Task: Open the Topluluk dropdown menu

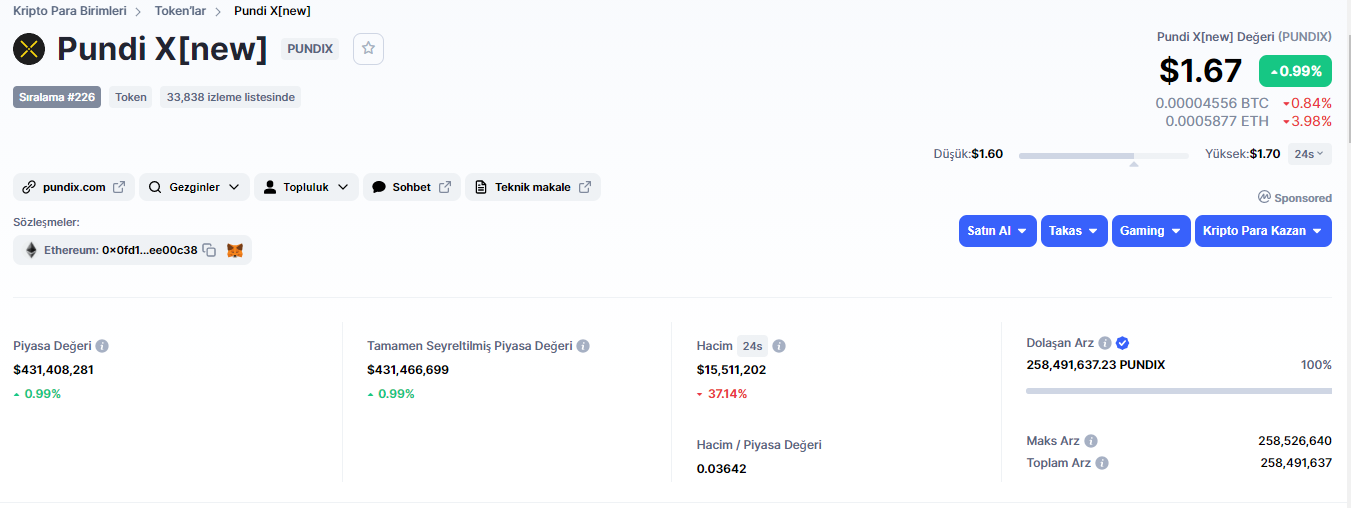Action: 306,187
